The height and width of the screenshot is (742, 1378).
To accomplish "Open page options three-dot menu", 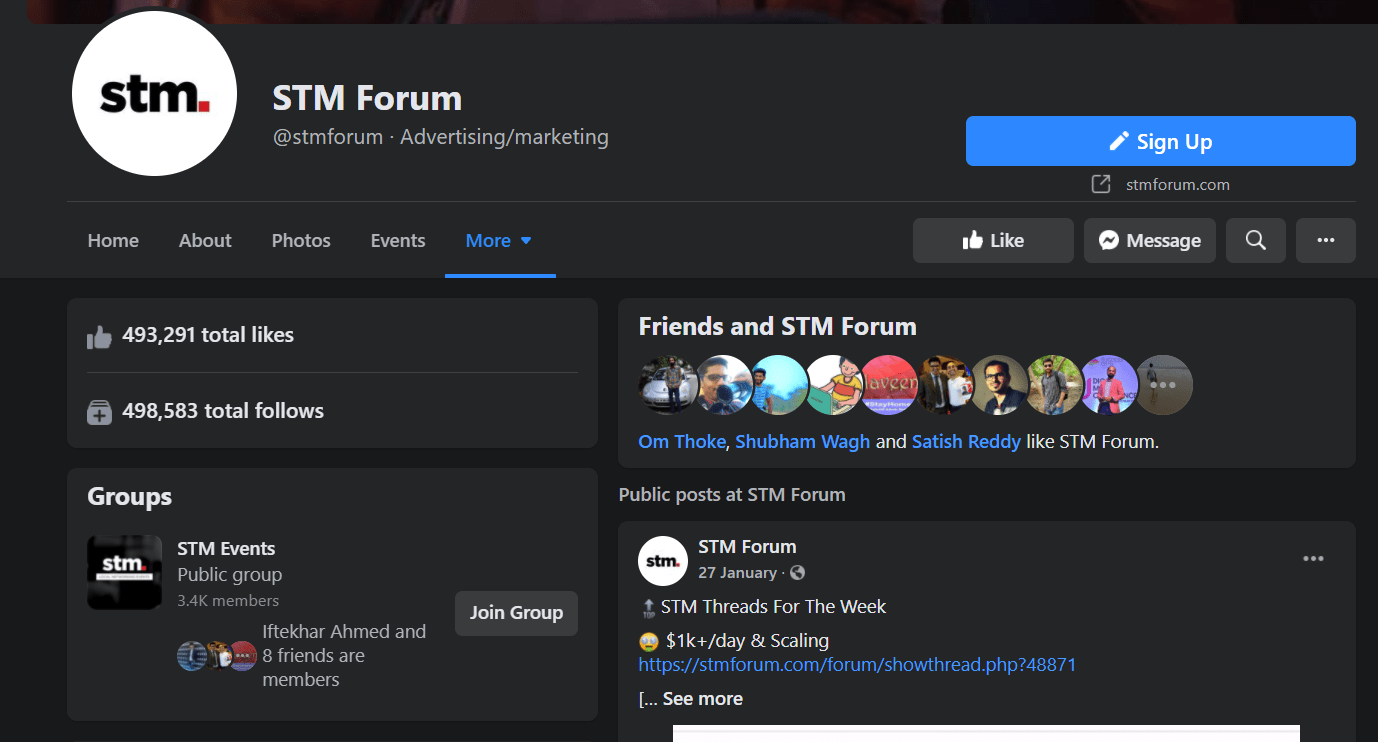I will tap(1326, 240).
